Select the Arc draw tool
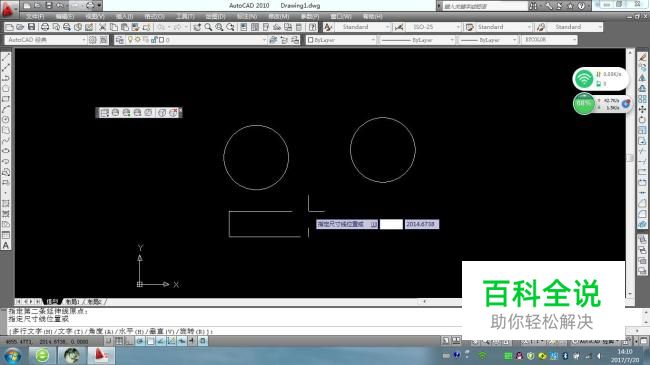650x365 pixels. coord(6,110)
